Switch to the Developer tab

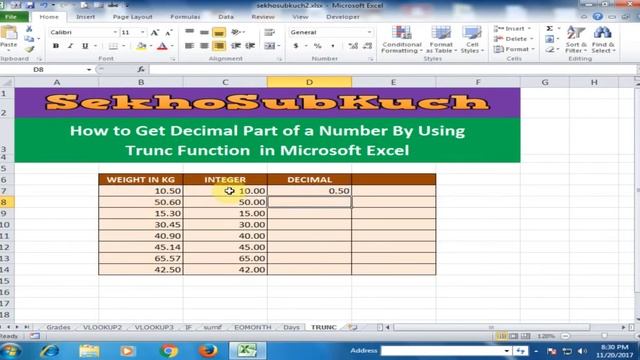click(x=343, y=17)
